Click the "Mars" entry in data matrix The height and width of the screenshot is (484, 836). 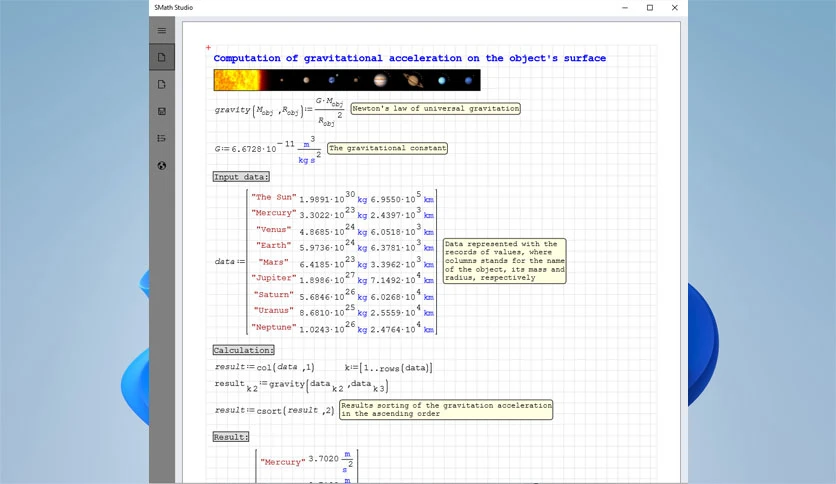click(x=274, y=262)
